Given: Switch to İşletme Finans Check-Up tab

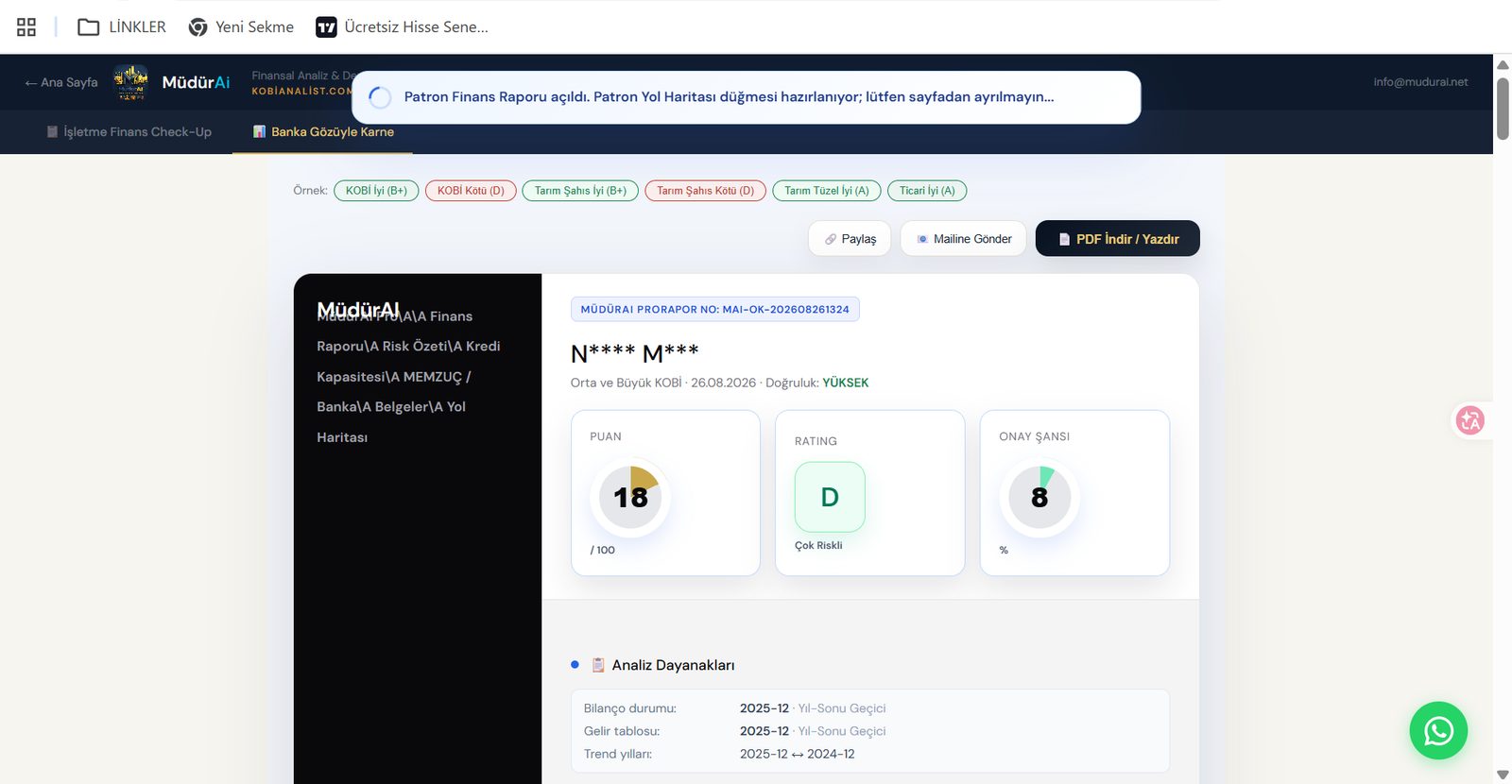Looking at the screenshot, I should pos(129,132).
